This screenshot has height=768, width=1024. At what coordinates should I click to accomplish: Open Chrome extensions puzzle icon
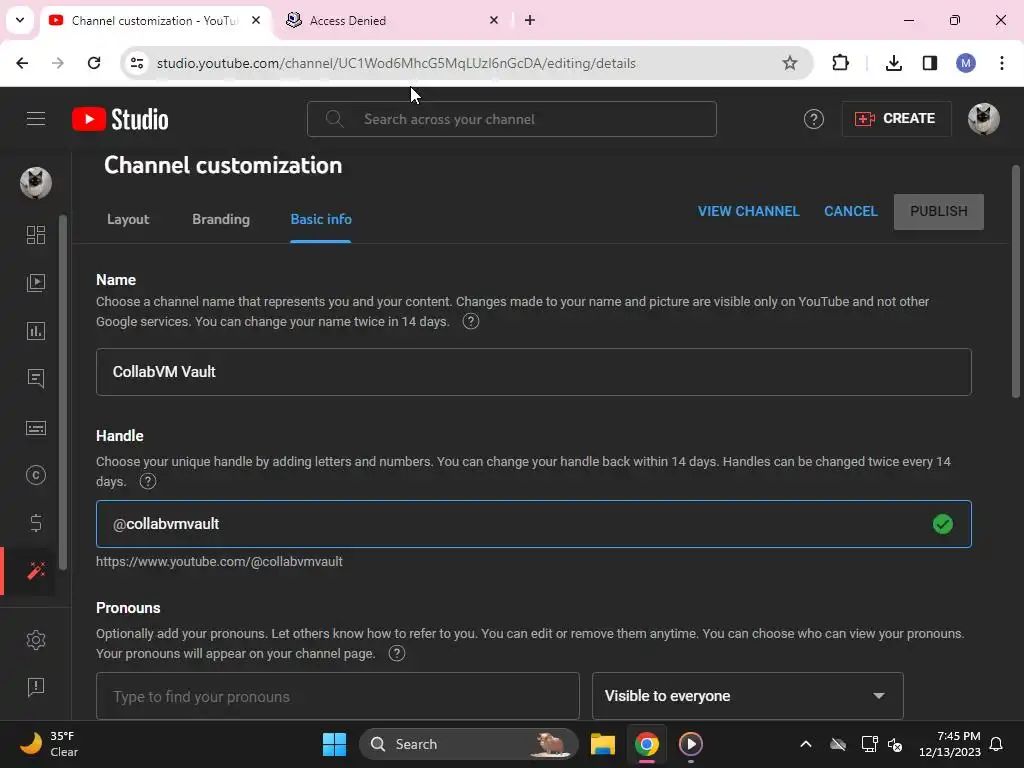[x=840, y=63]
